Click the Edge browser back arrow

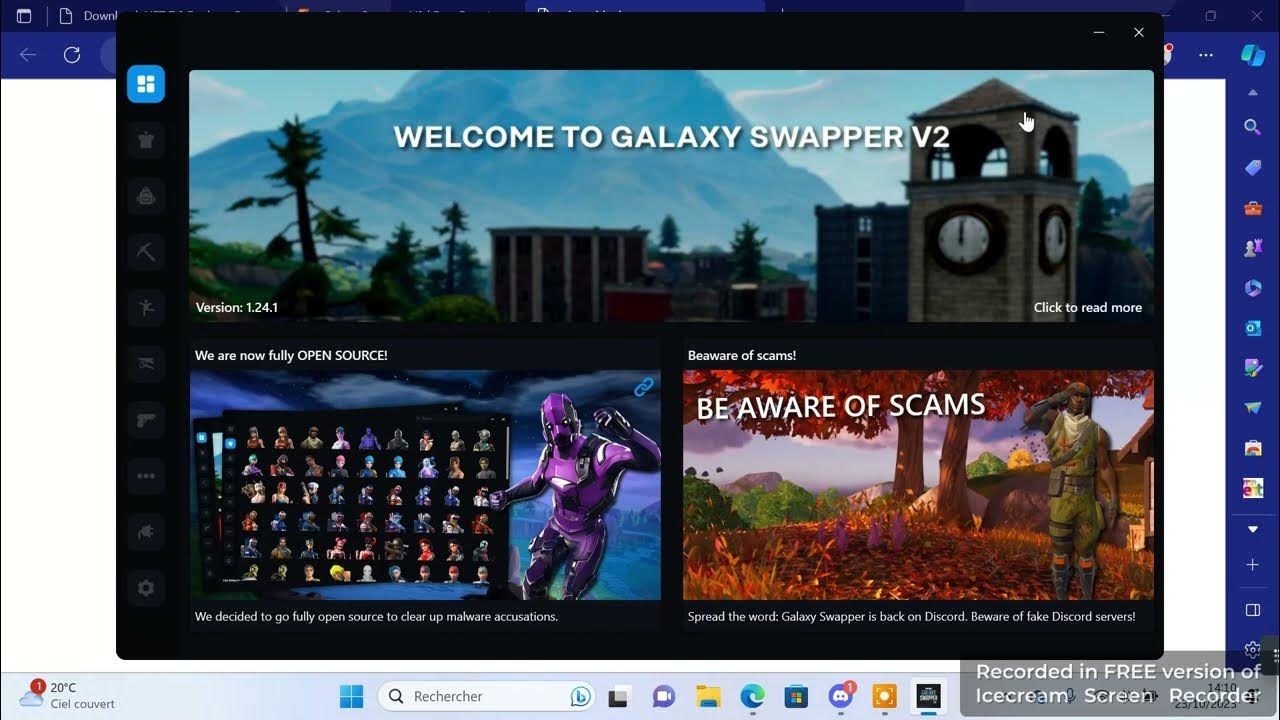click(x=28, y=55)
